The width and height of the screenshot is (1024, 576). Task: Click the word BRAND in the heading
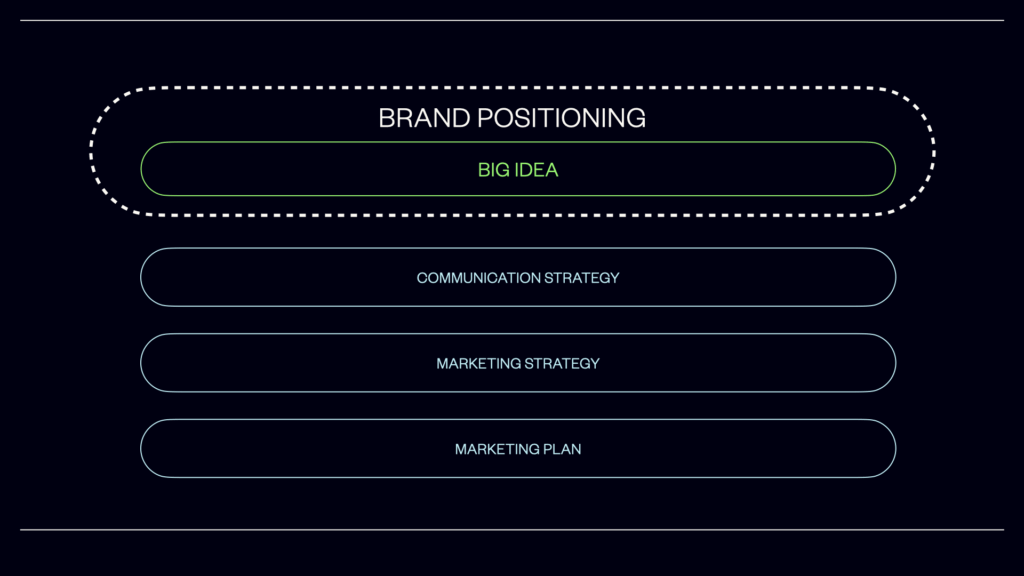click(x=424, y=118)
